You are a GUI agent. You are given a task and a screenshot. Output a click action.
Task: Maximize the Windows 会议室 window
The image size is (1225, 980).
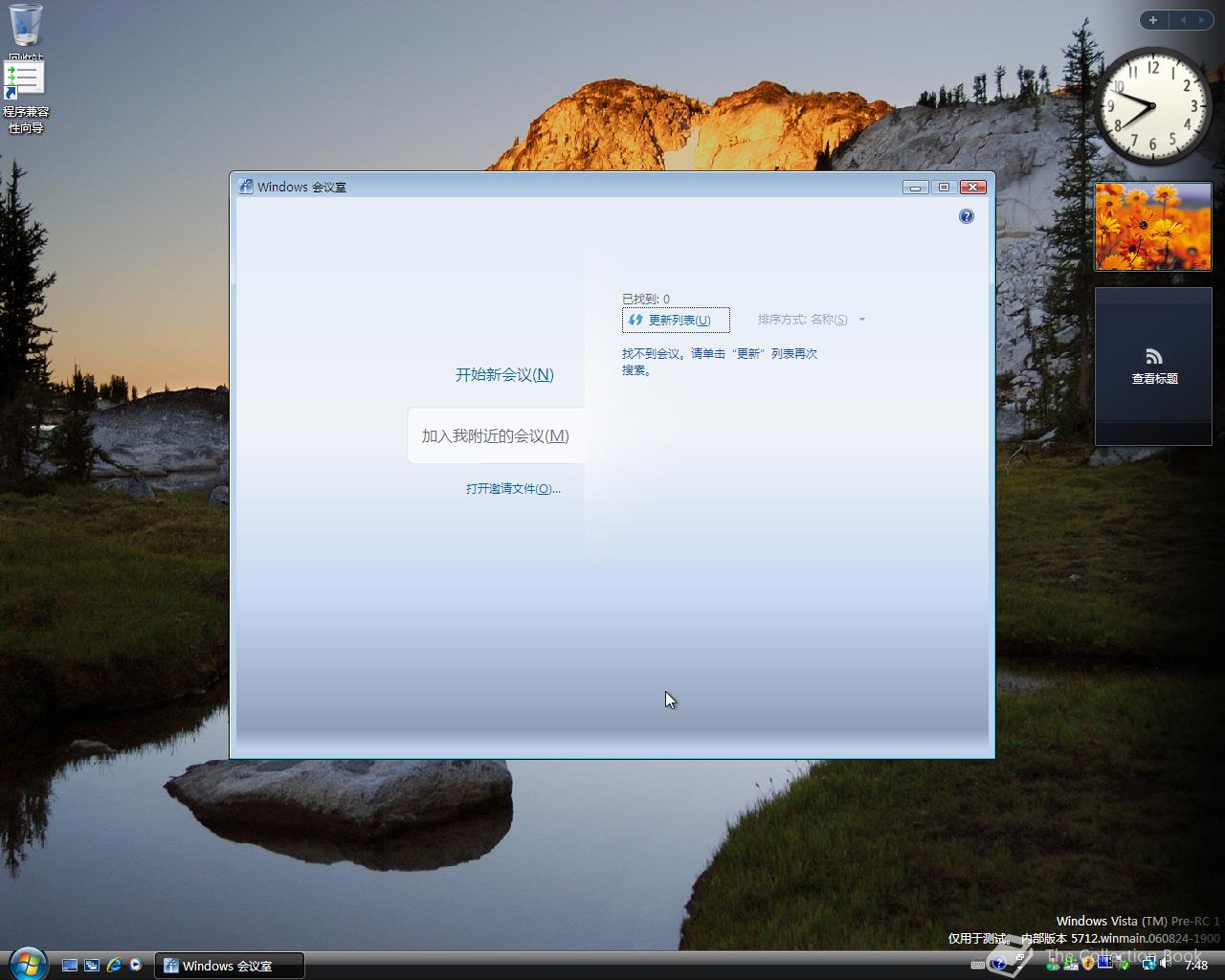[944, 187]
